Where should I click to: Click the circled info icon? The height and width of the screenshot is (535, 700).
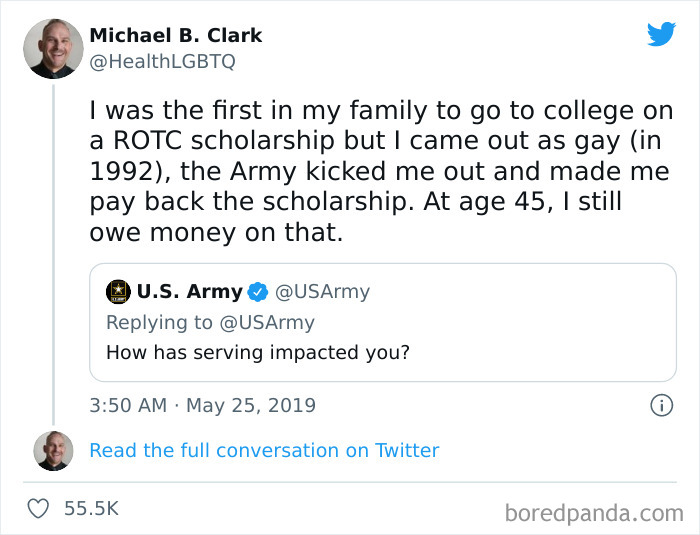(x=661, y=405)
